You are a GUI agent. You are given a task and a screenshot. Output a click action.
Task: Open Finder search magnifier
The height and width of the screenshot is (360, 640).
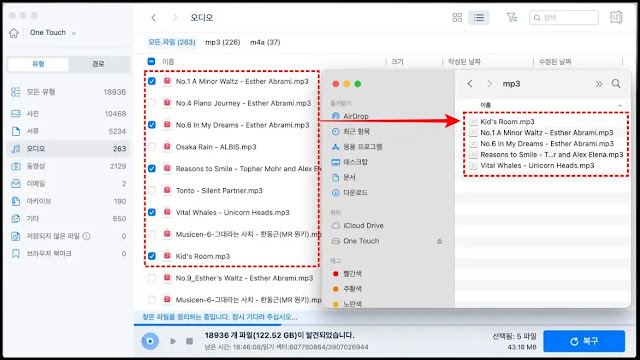coord(616,84)
